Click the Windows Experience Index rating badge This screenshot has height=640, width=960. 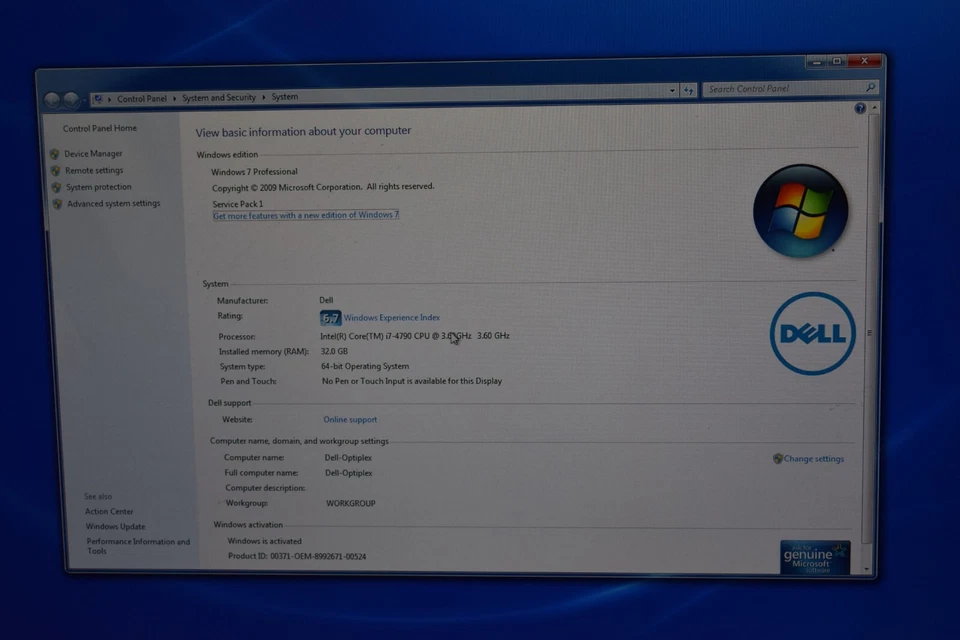tap(331, 318)
